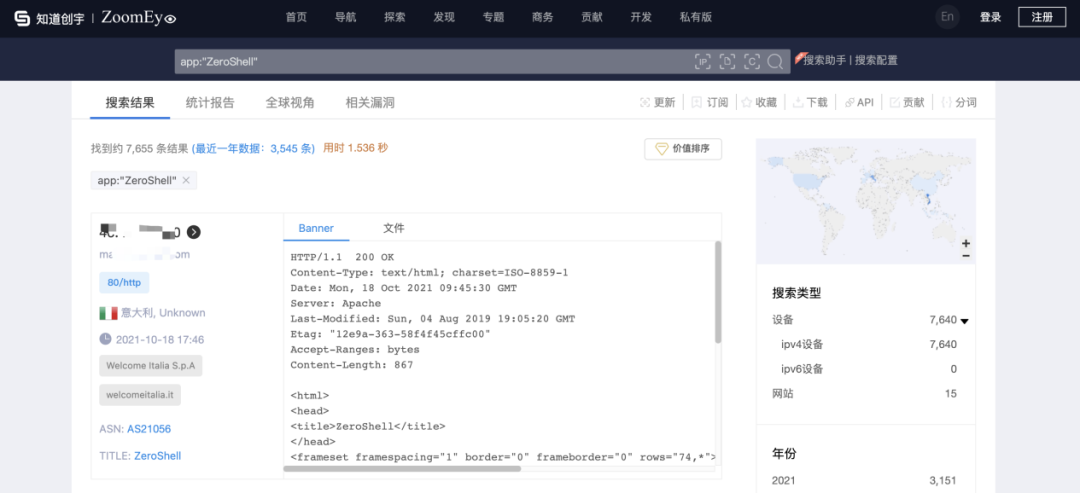Open the 商务 menu
Viewport: 1080px width, 493px height.
(543, 18)
